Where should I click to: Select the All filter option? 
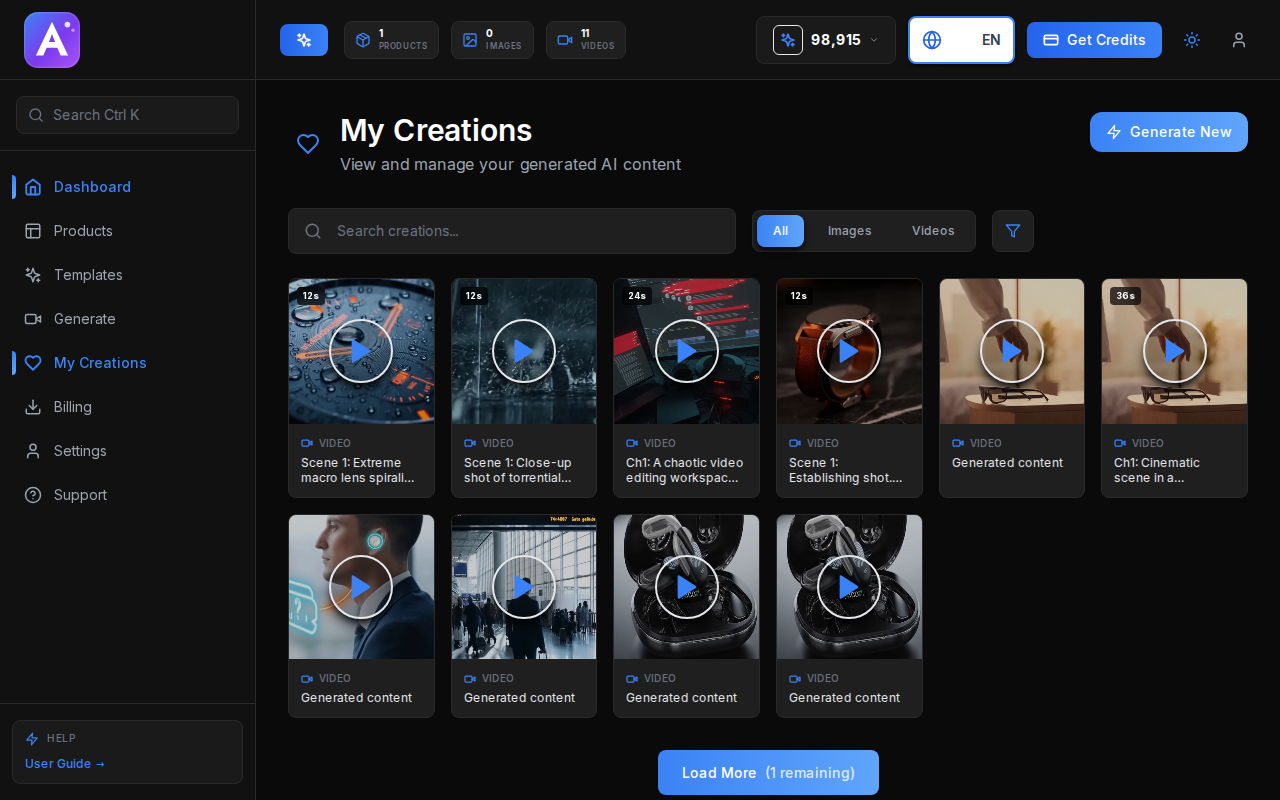tap(780, 231)
